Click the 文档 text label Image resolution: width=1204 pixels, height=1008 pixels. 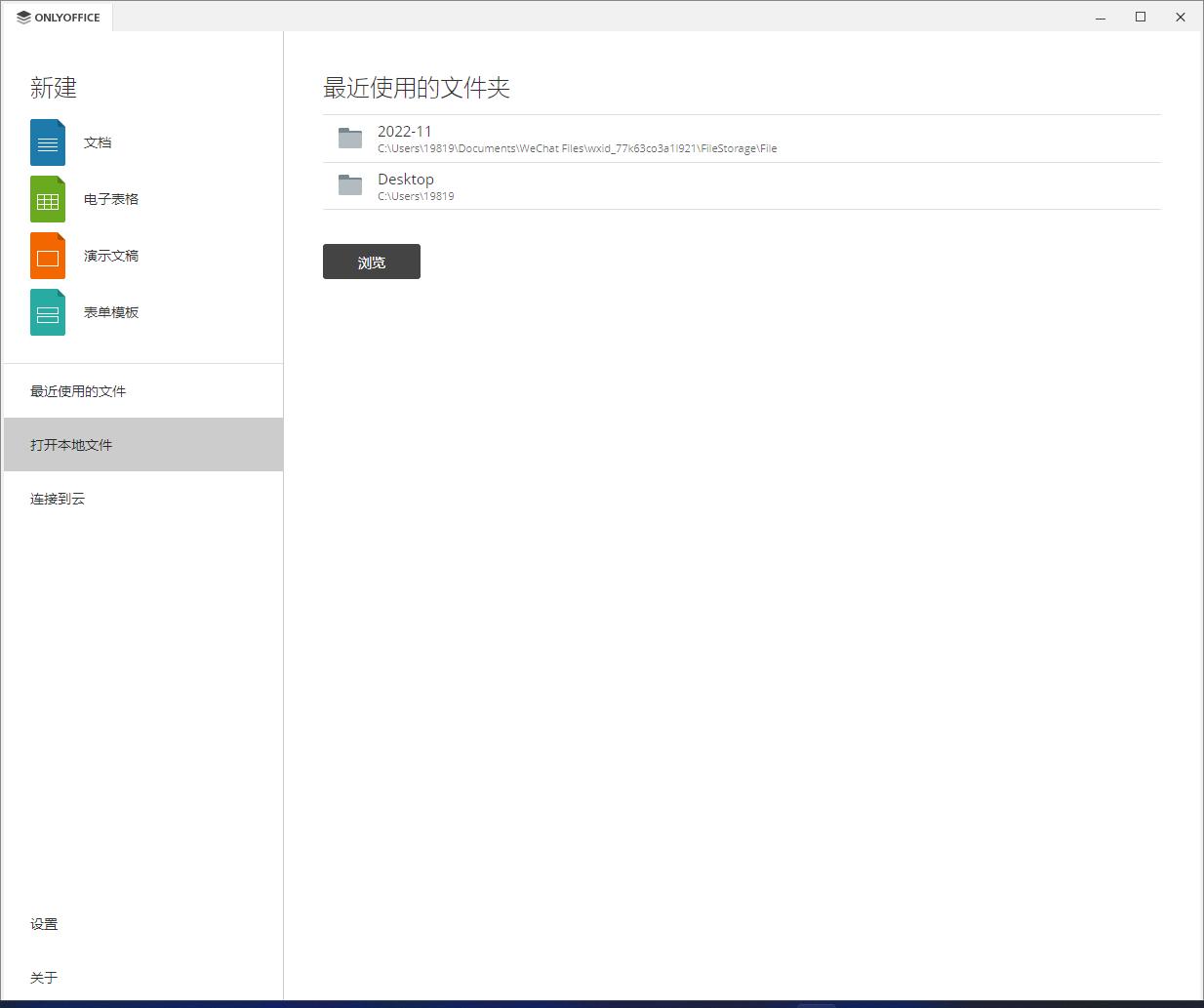pyautogui.click(x=98, y=141)
